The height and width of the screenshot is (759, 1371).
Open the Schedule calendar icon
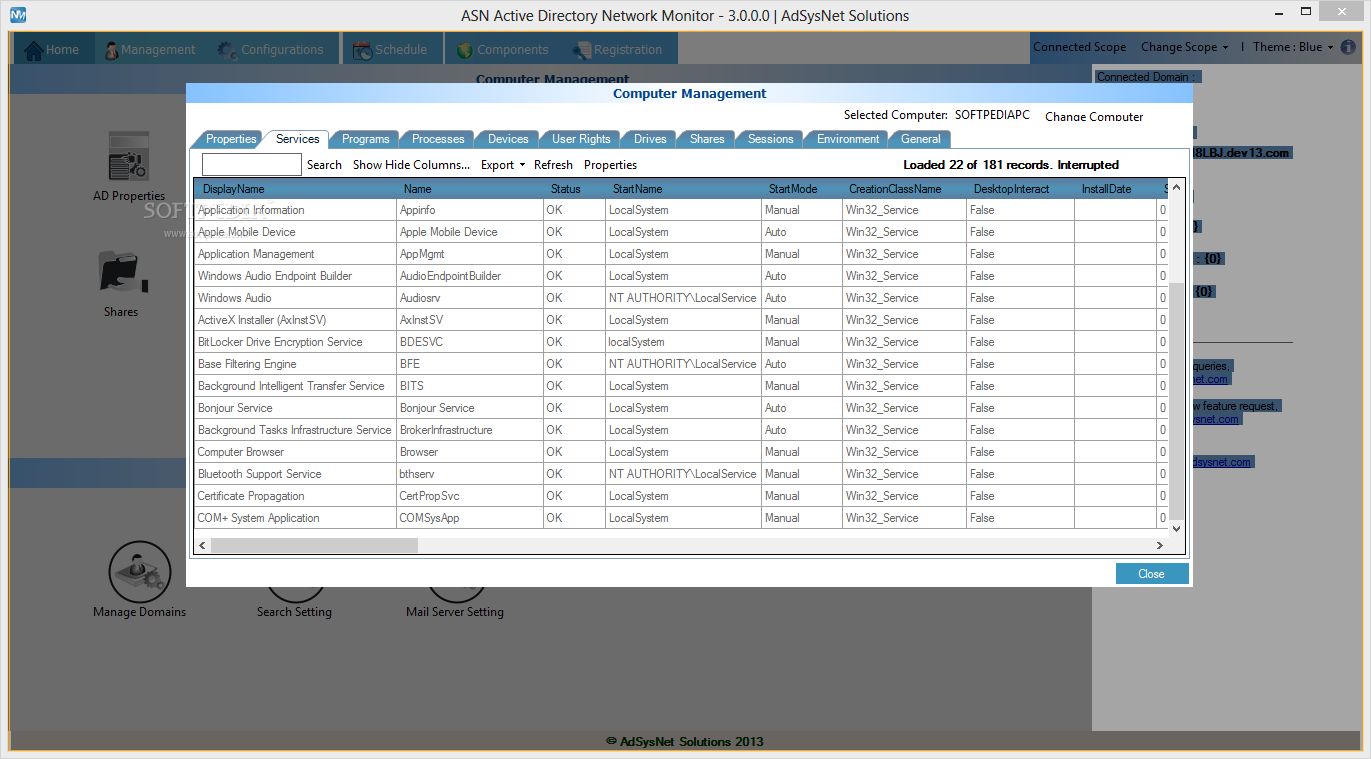click(361, 49)
